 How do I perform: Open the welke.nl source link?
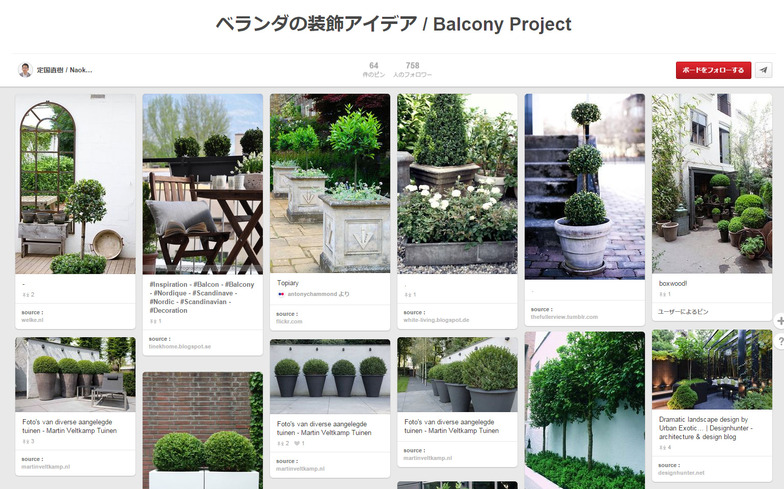click(32, 320)
